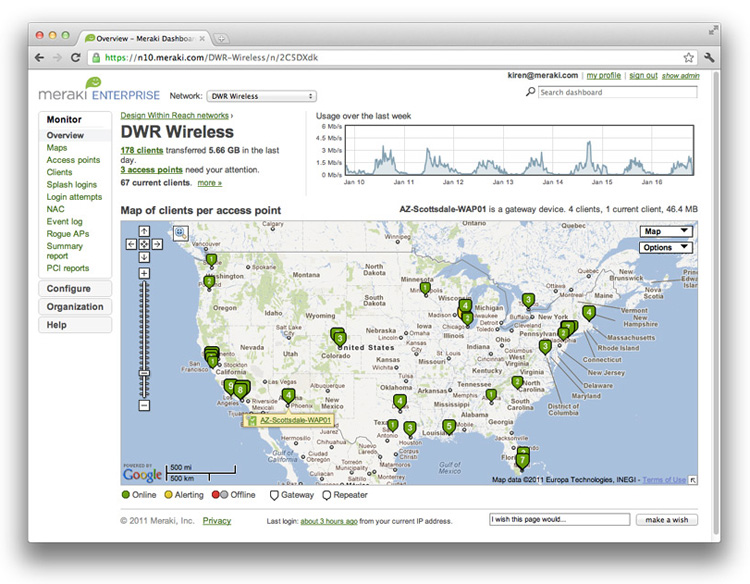Select the Overview - Meraki Dashboard tab
The width and height of the screenshot is (750, 584).
[x=146, y=38]
